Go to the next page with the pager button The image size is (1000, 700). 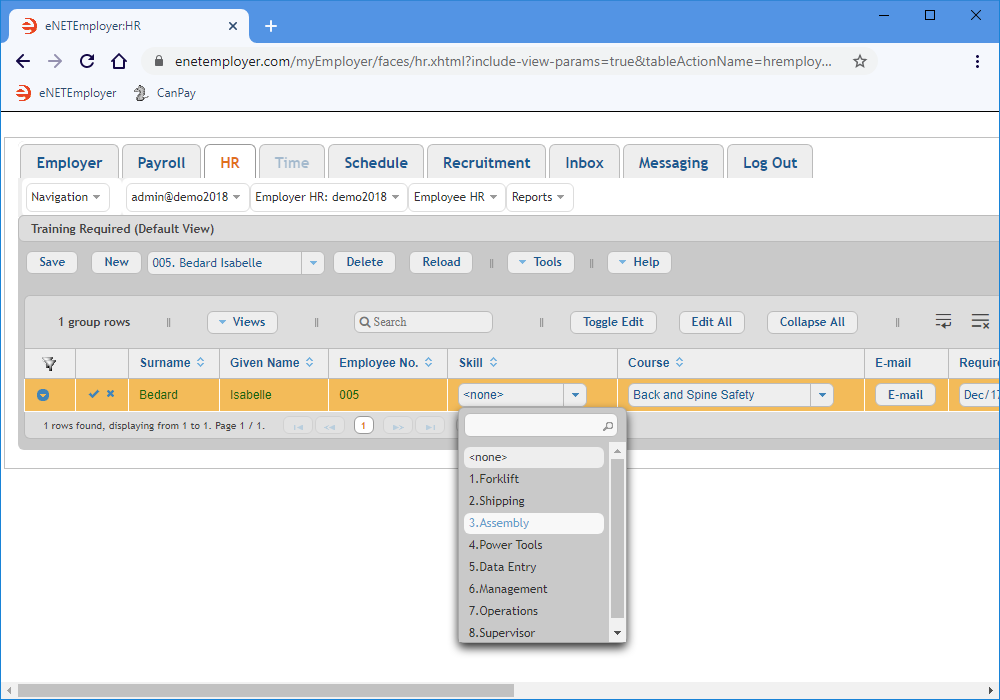[398, 426]
